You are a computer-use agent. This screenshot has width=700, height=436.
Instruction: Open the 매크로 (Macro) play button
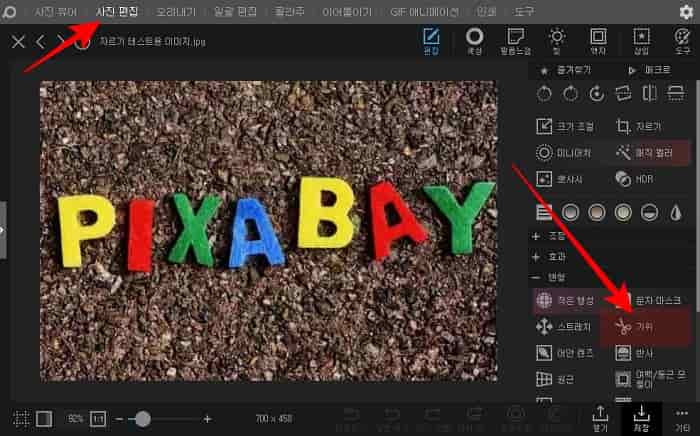pyautogui.click(x=650, y=71)
